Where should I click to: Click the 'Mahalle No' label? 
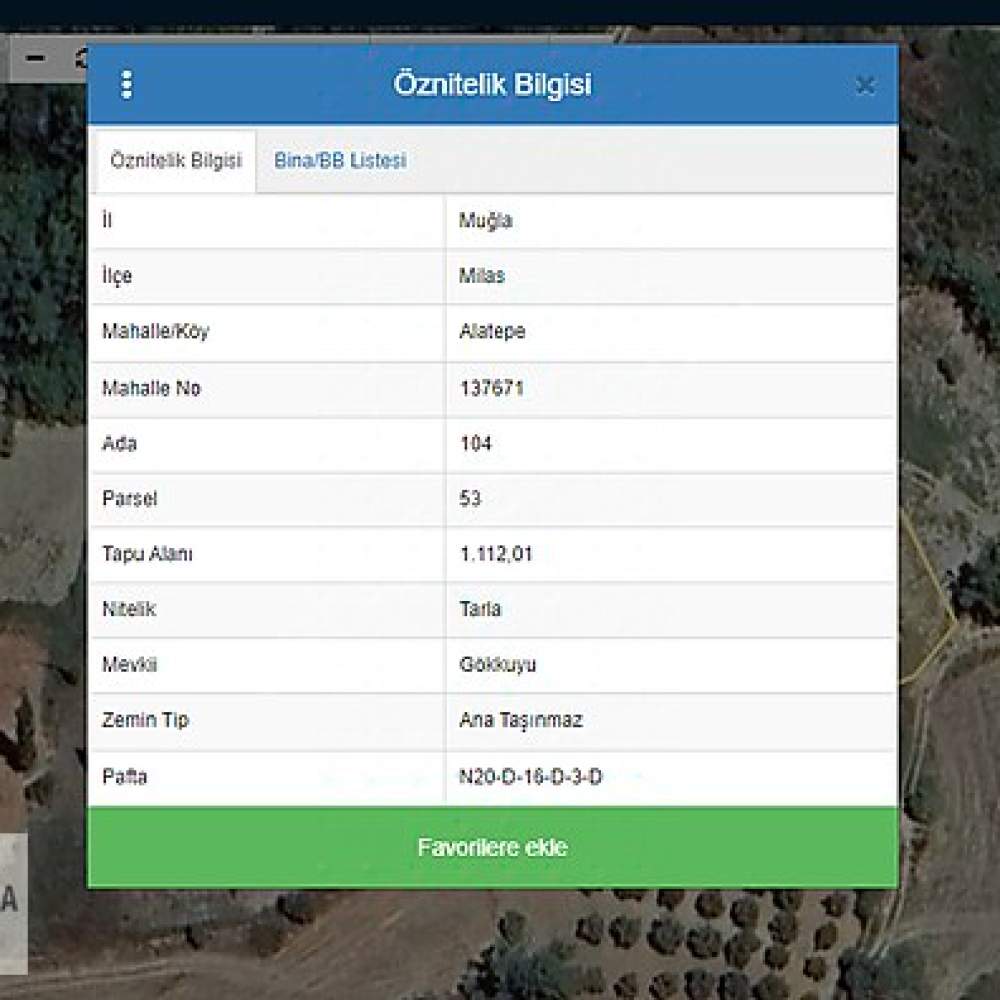151,388
